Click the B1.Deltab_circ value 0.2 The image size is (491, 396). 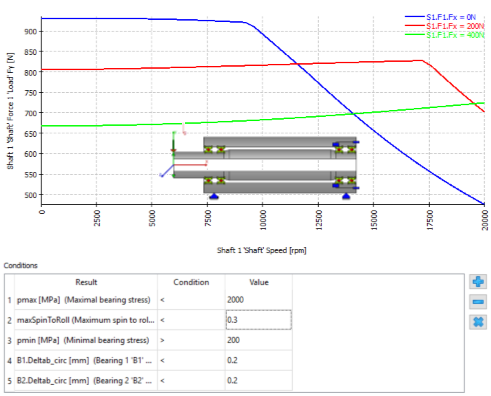click(259, 360)
